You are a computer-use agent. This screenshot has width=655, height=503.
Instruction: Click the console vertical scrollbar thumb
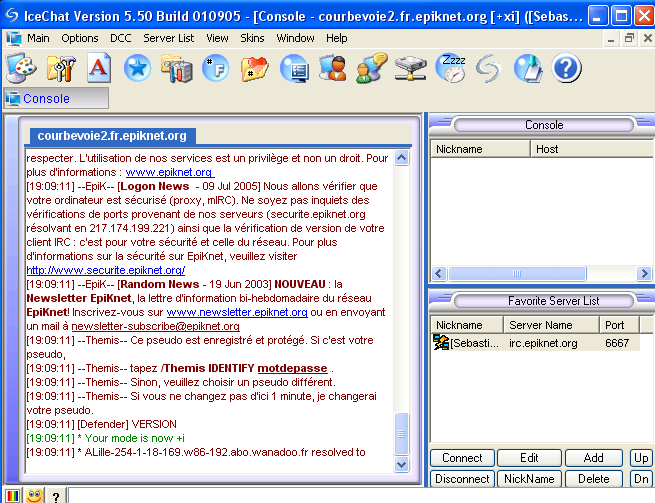(x=401, y=434)
